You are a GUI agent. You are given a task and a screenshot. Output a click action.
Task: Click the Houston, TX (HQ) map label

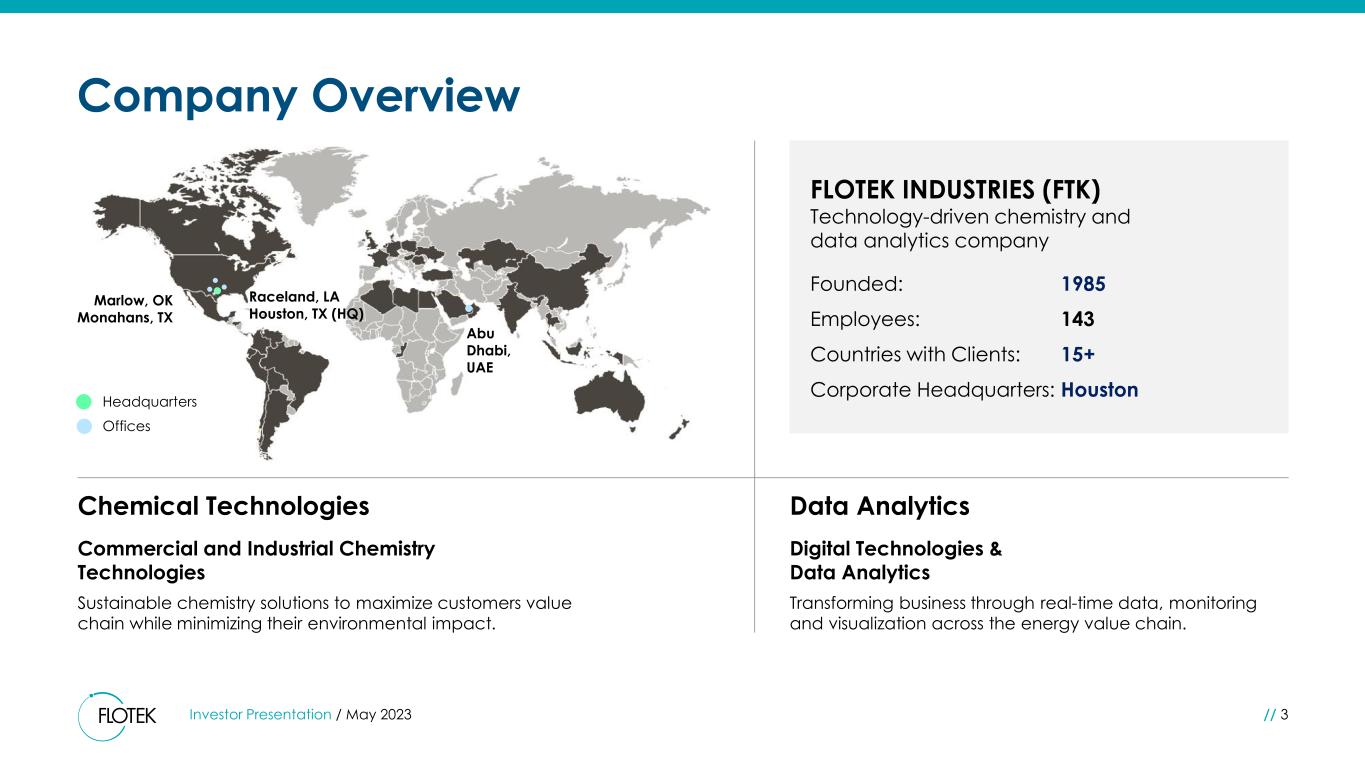click(x=304, y=314)
